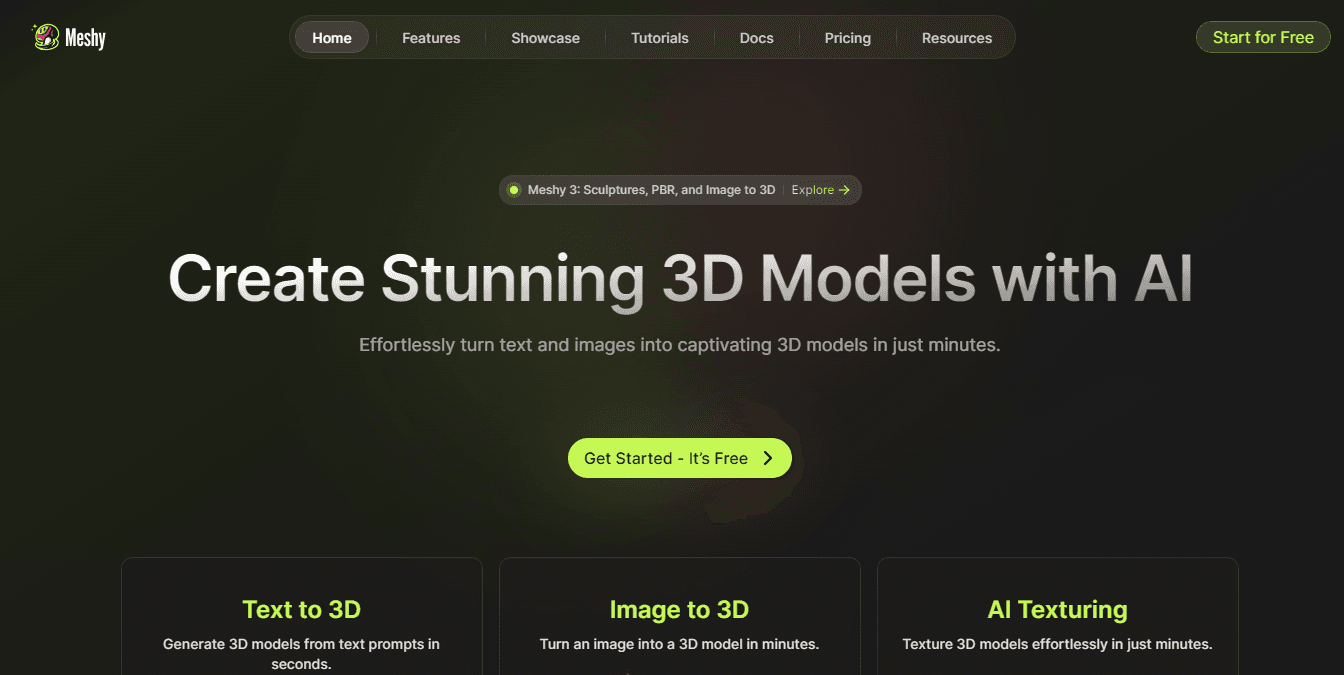
Task: Open the Pricing page
Action: pos(847,38)
